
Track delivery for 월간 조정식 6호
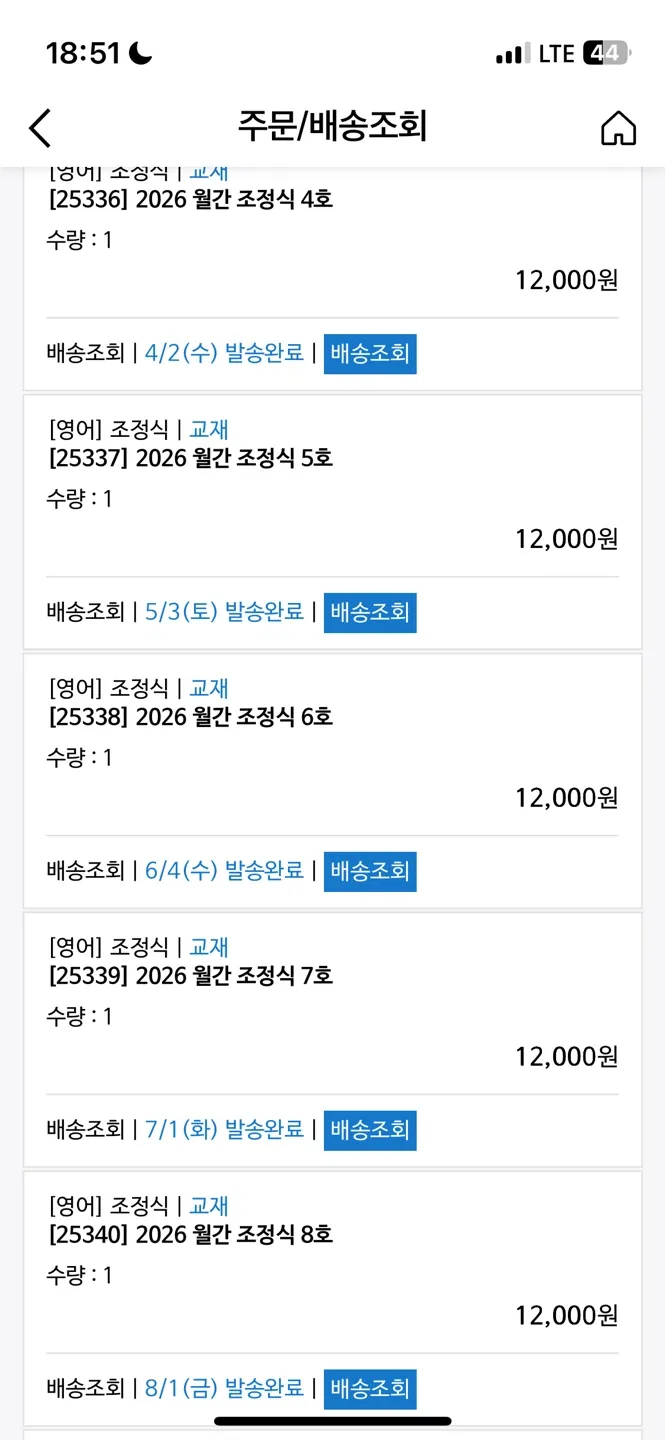point(370,871)
